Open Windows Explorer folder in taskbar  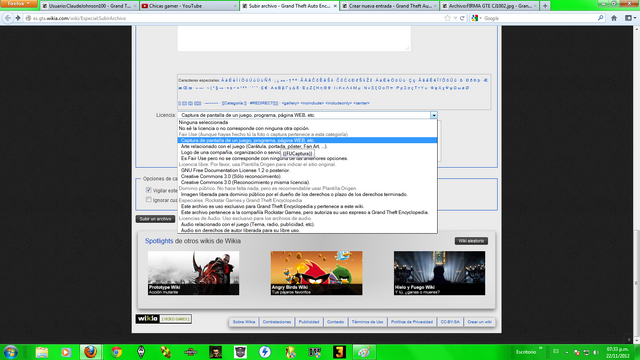click(42, 352)
